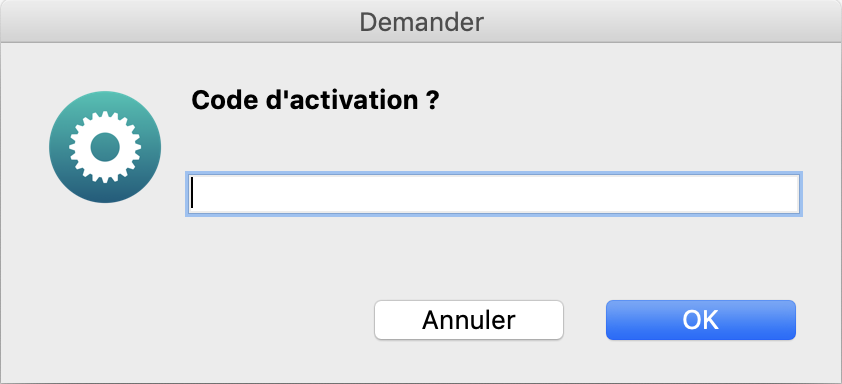Click the middle of the activation input
The image size is (842, 384).
pyautogui.click(x=494, y=194)
